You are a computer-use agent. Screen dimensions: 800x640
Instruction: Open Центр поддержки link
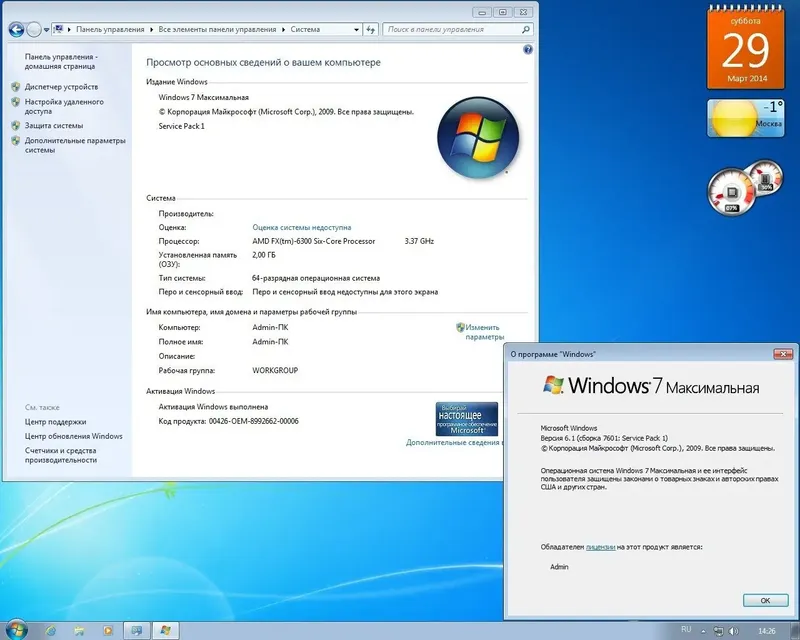(56, 422)
